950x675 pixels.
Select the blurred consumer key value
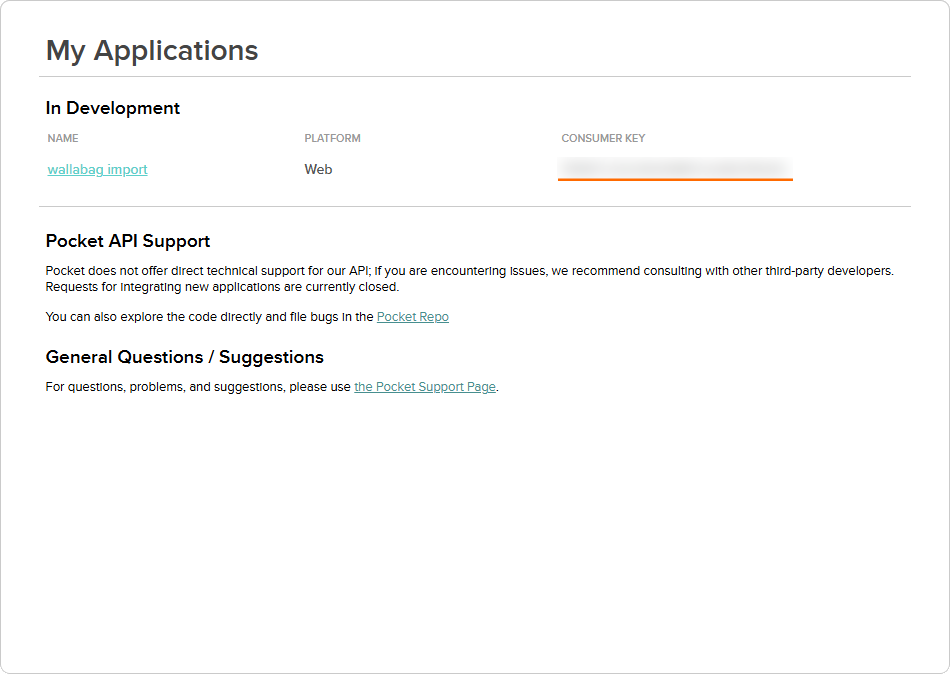(x=675, y=167)
